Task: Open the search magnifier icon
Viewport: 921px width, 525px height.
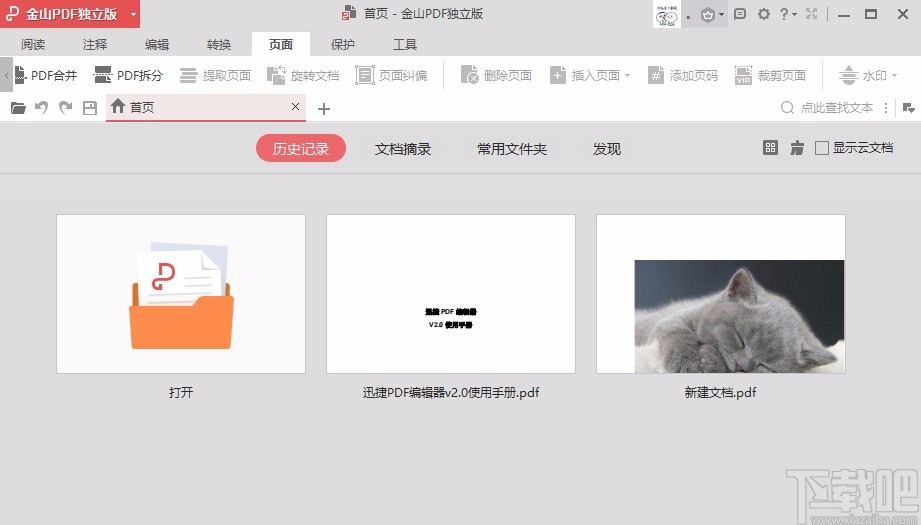Action: click(787, 107)
